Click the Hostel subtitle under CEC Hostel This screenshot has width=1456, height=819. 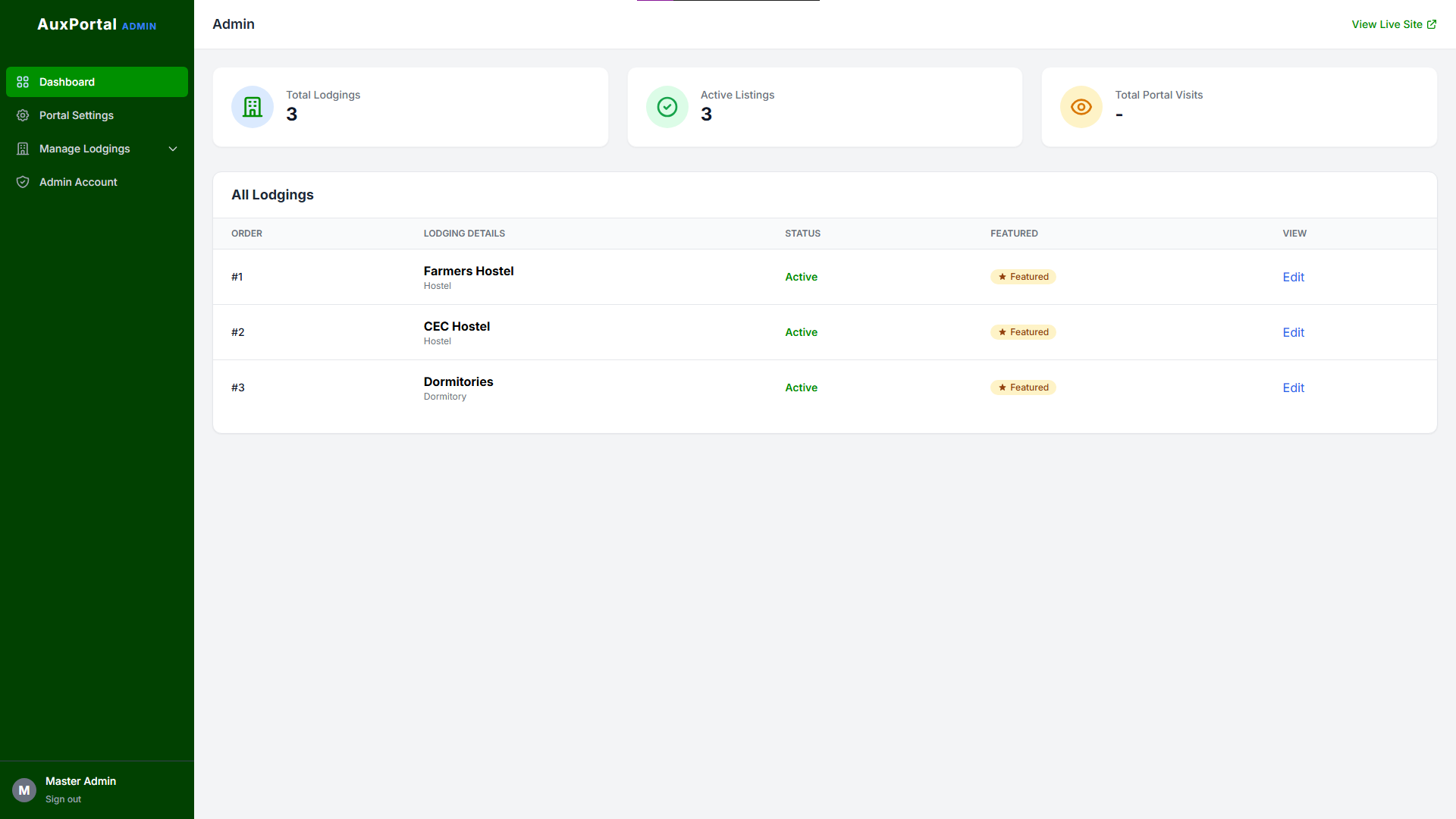tap(438, 341)
